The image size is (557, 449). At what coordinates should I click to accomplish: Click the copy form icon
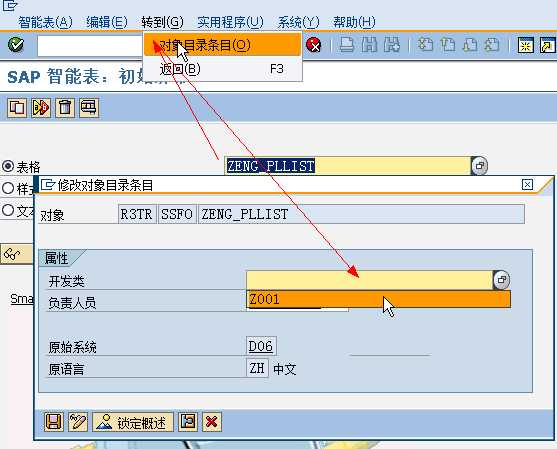pos(17,107)
